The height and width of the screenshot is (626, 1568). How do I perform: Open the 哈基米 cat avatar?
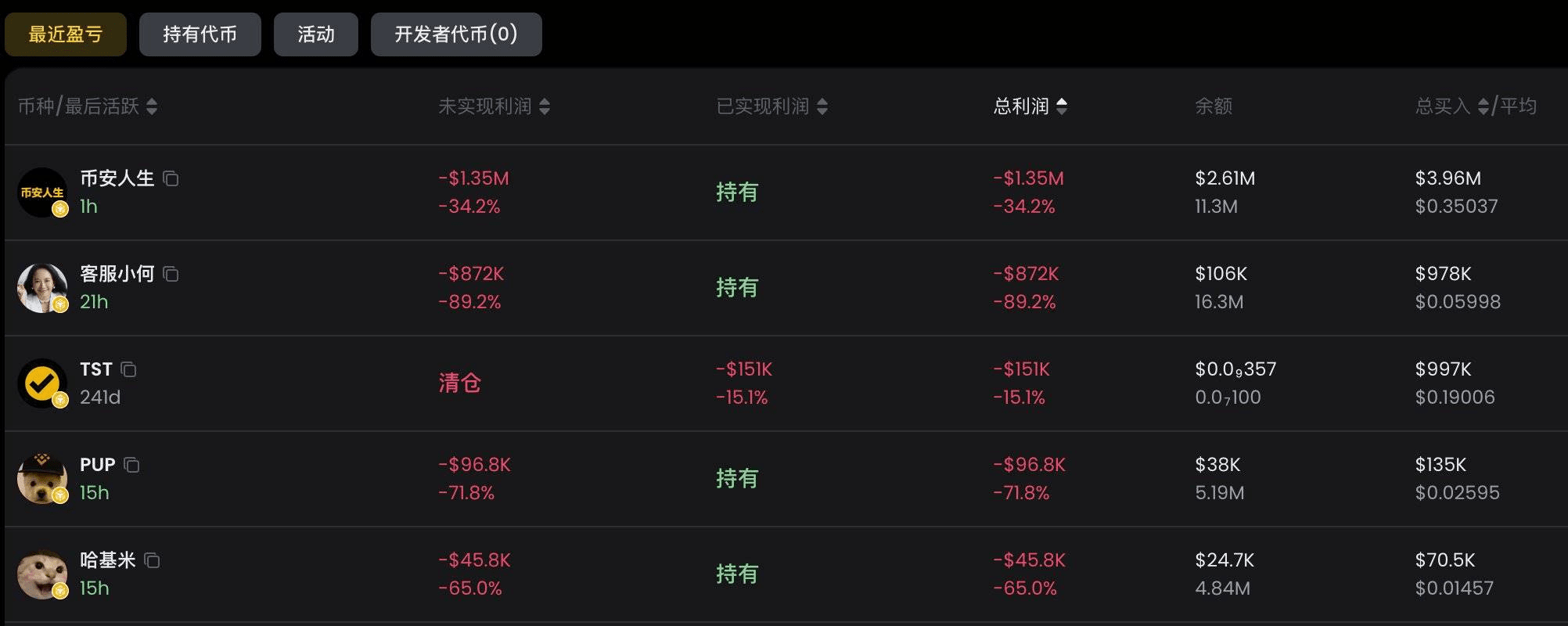pos(42,574)
